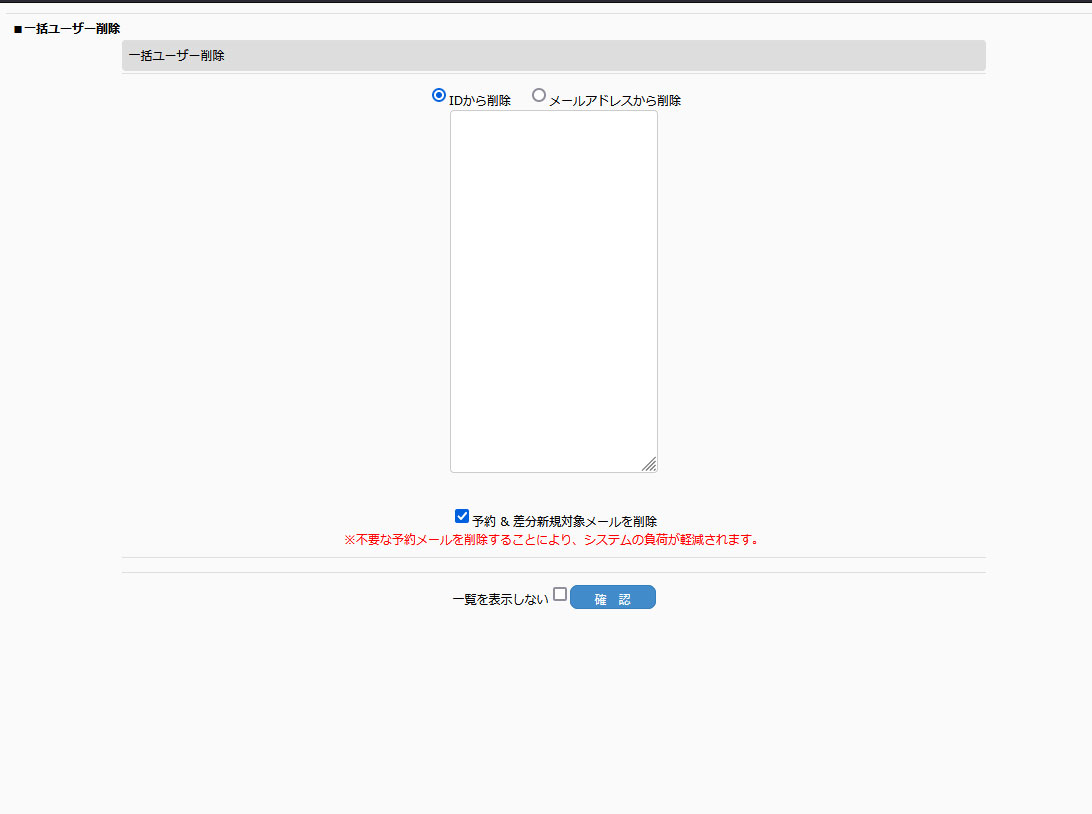Click the gray 一括ユーザー削除 section header bar

[553, 56]
